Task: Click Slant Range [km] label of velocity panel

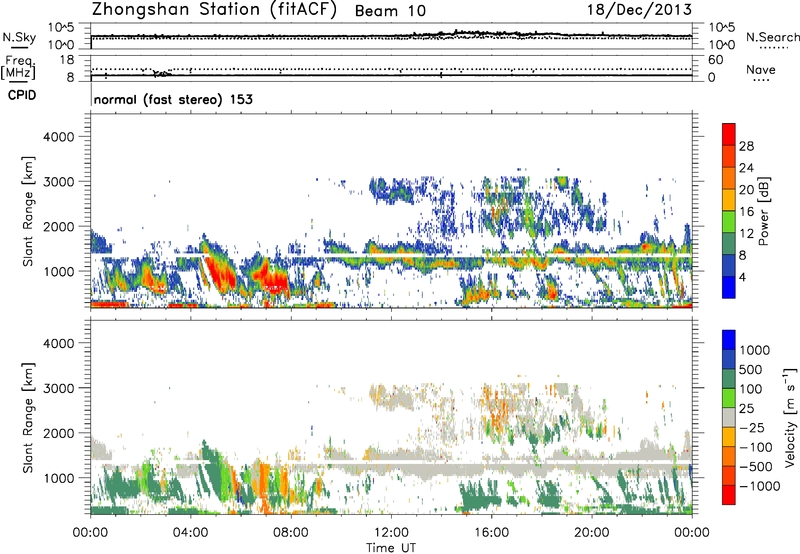Action: [x=28, y=417]
